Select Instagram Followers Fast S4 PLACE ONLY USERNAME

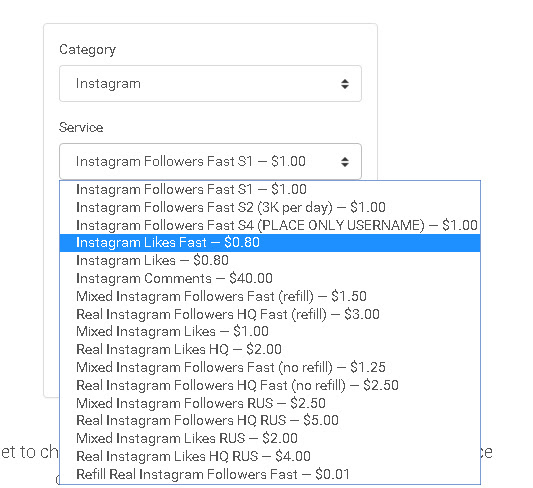point(270,225)
